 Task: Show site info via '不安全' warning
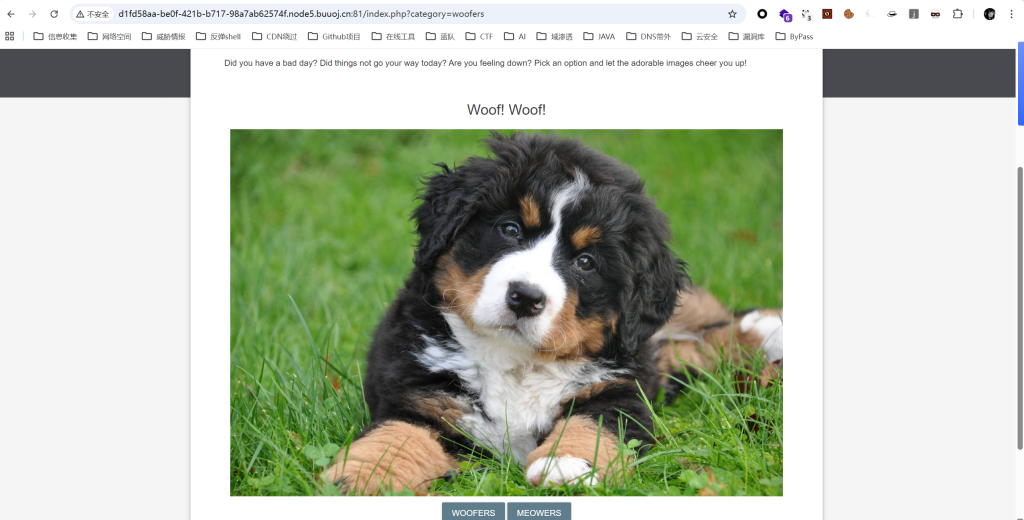[x=93, y=14]
